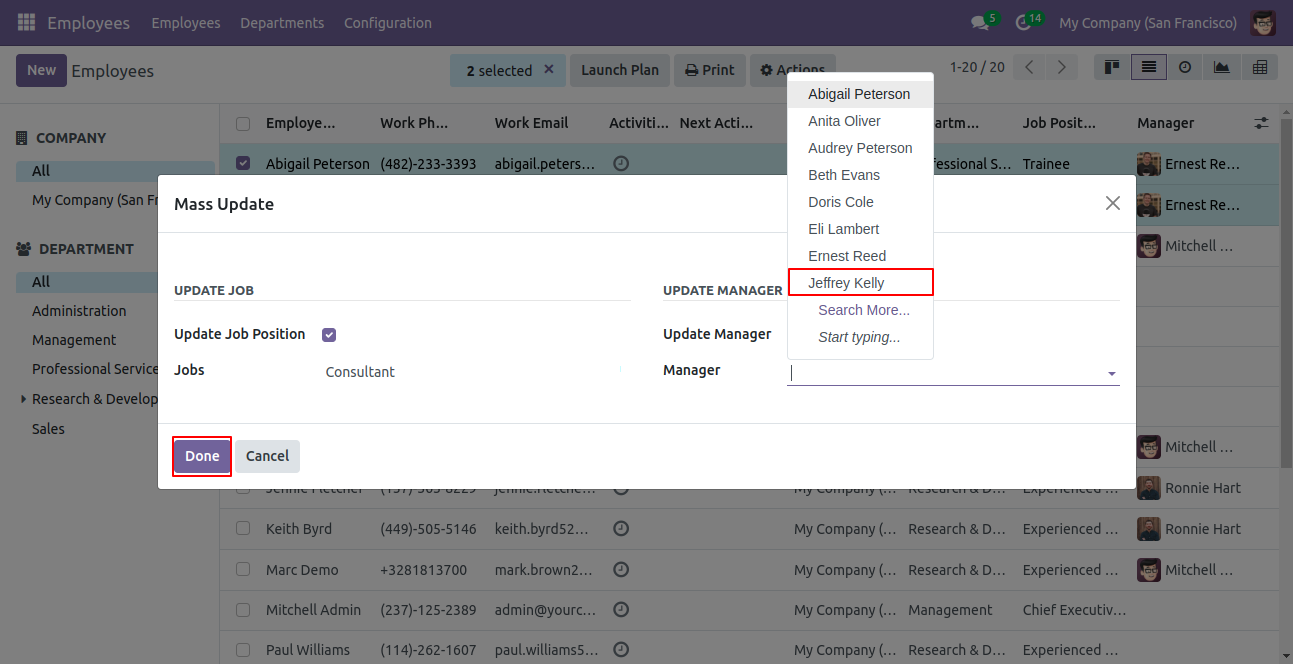Click Mitchell avatar in Marc Demo row

coord(1149,570)
